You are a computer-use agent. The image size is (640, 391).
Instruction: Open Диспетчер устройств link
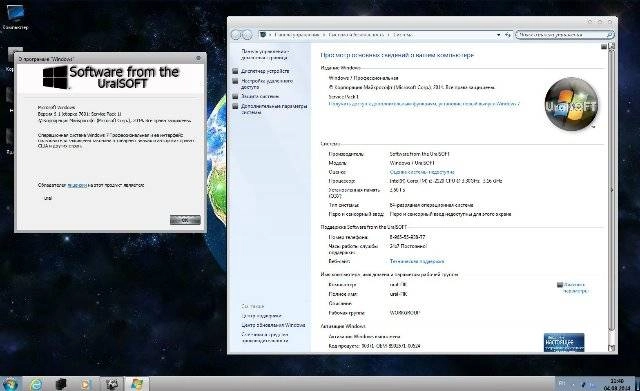coord(265,71)
